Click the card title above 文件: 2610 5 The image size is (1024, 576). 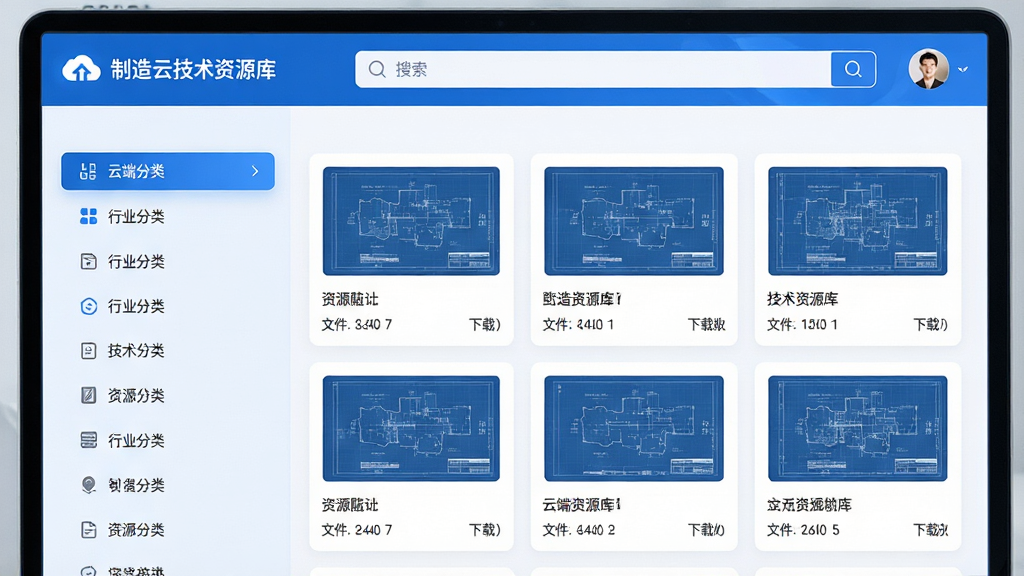tap(809, 504)
